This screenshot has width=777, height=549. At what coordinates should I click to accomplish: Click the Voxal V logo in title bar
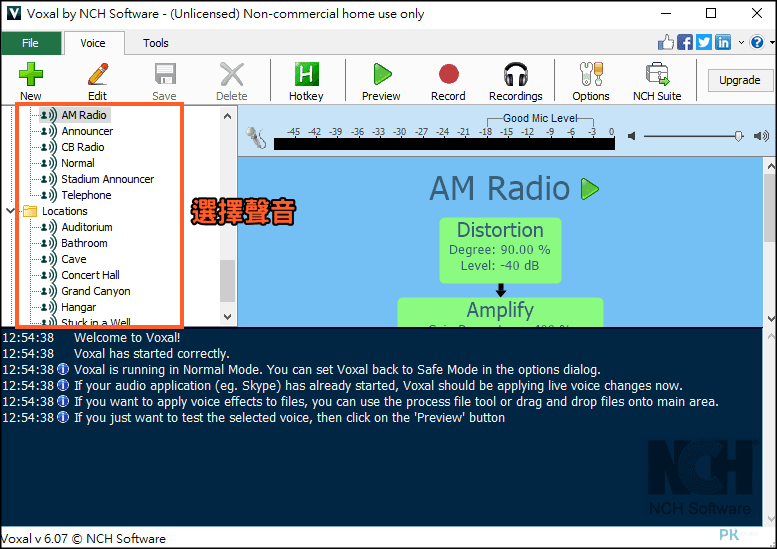click(x=14, y=13)
